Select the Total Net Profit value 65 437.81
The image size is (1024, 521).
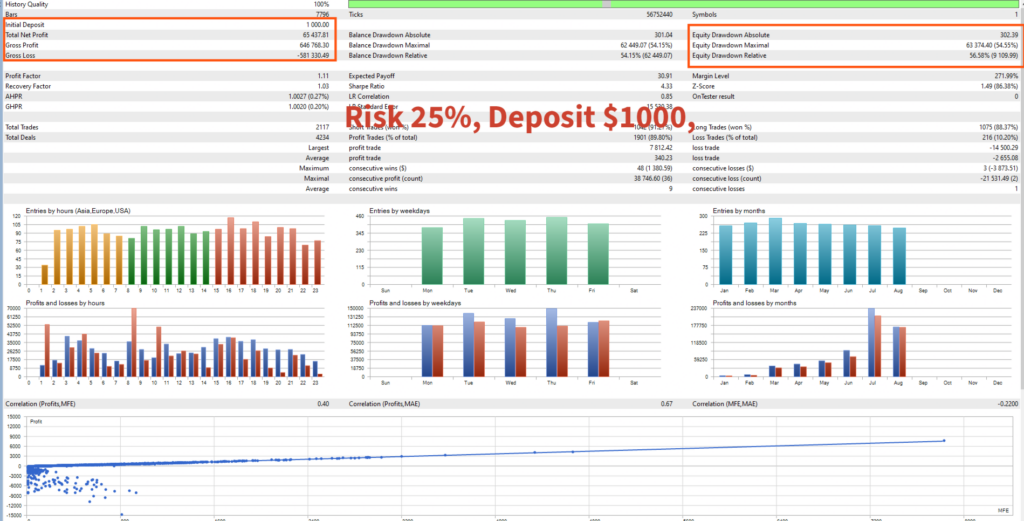(x=315, y=35)
